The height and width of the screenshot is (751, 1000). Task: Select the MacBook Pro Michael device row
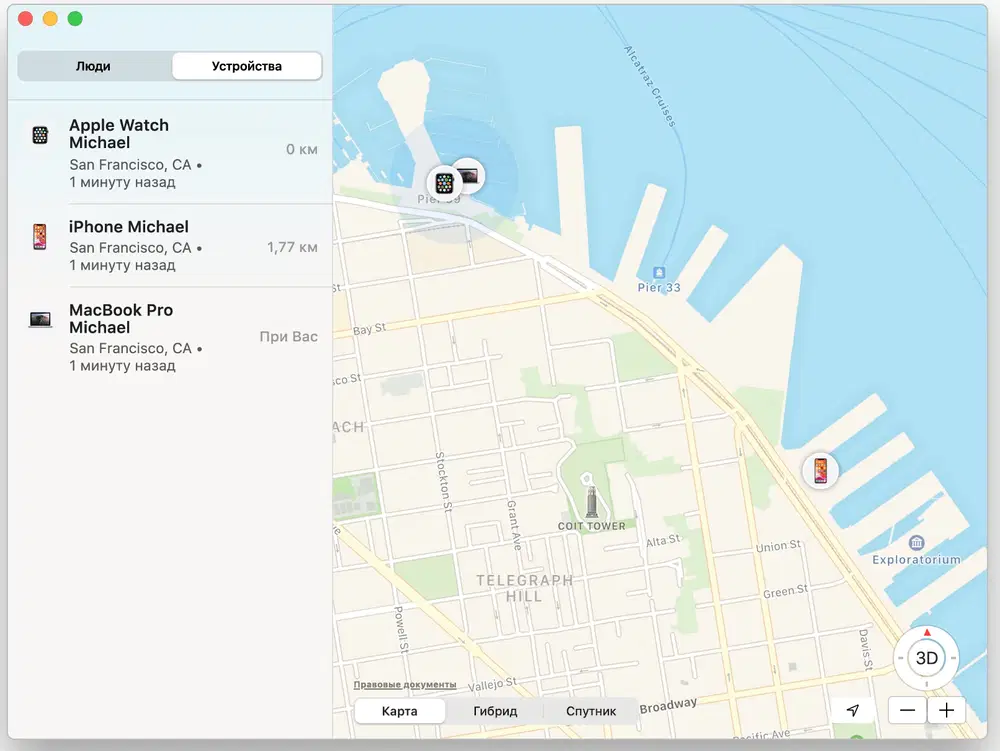point(170,337)
